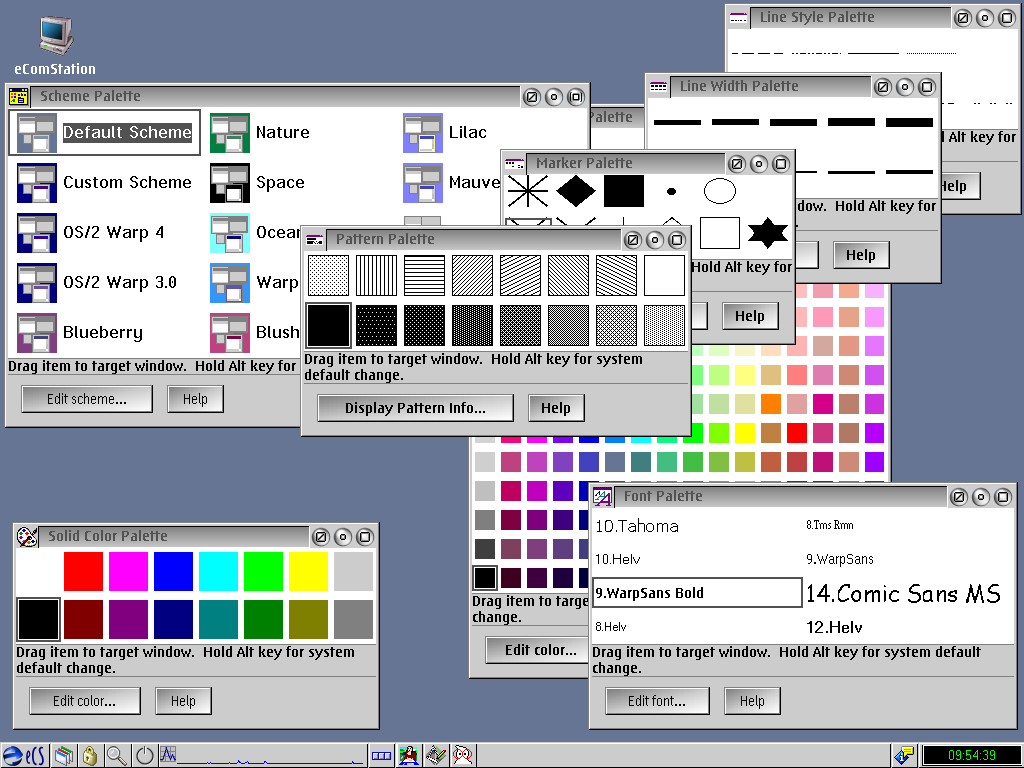Screen dimensions: 1024x768
Task: Select the solid black pattern in Pattern Palette
Action: click(328, 325)
